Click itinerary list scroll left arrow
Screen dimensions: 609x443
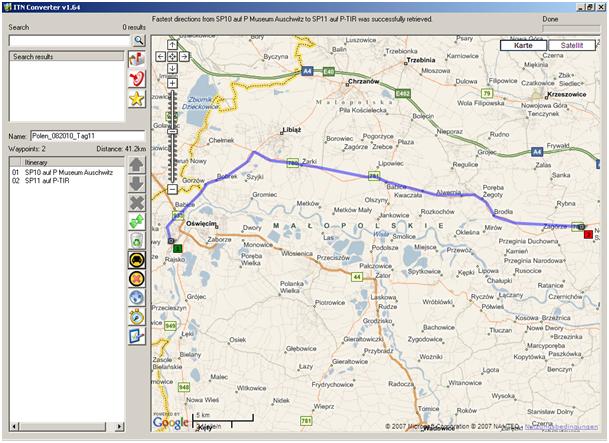point(14,427)
